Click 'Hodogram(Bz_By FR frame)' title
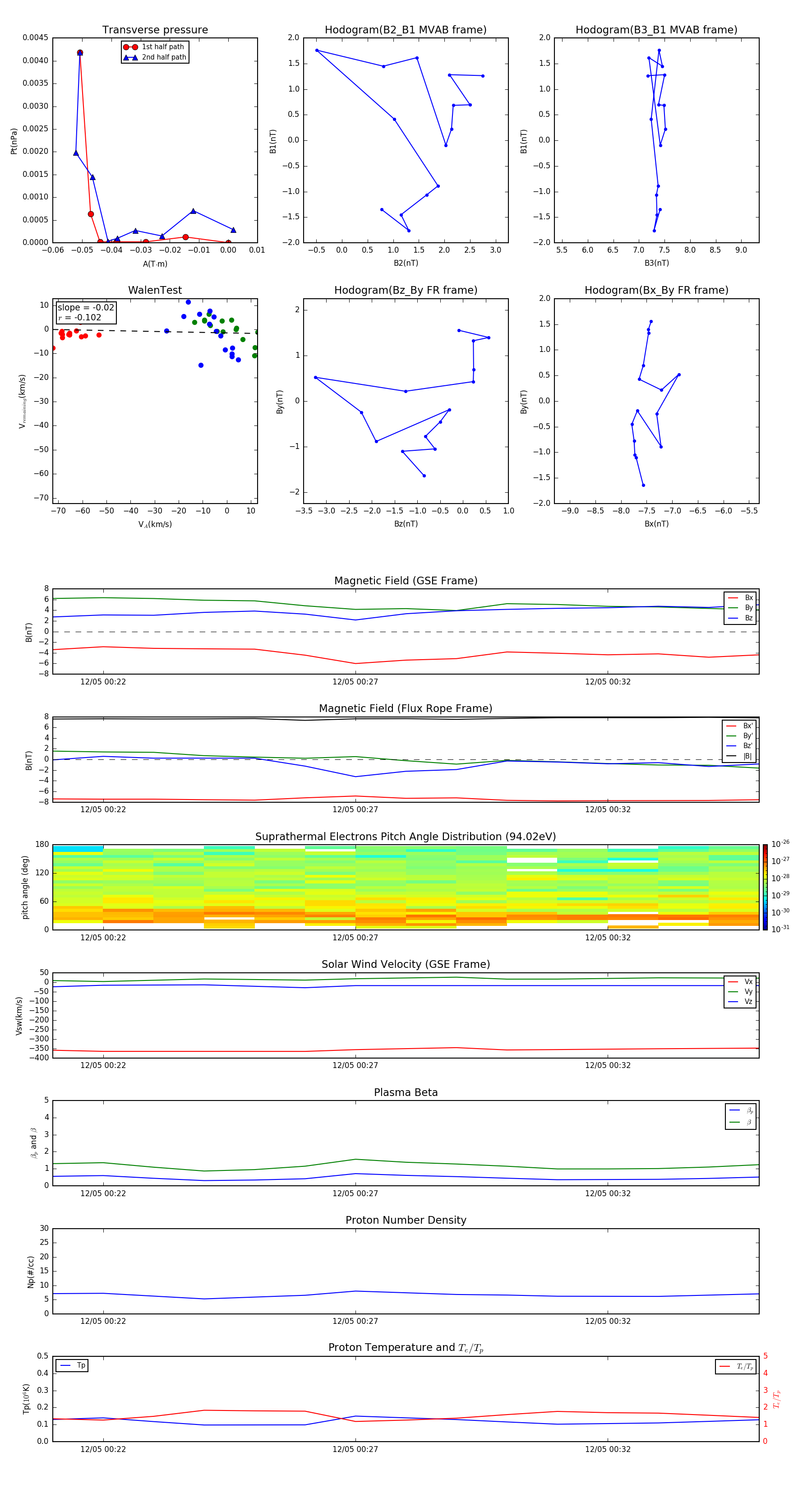The image size is (812, 1489). click(x=406, y=290)
